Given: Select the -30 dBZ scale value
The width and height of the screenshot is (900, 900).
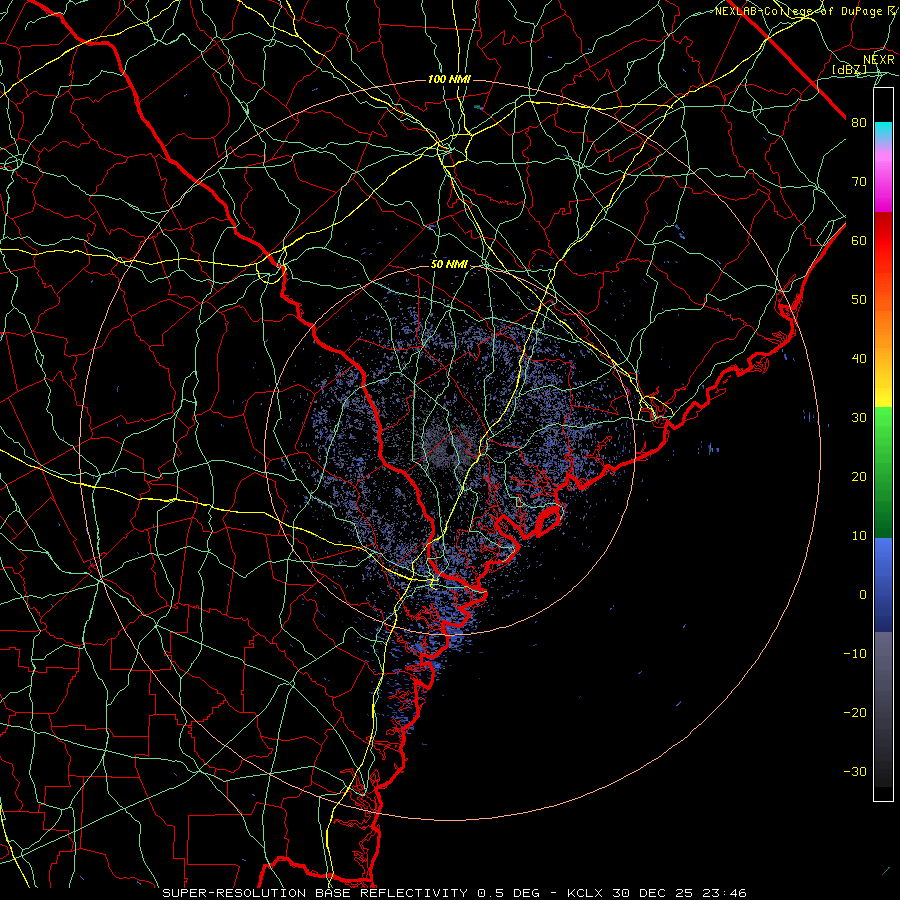Looking at the screenshot, I should (855, 771).
